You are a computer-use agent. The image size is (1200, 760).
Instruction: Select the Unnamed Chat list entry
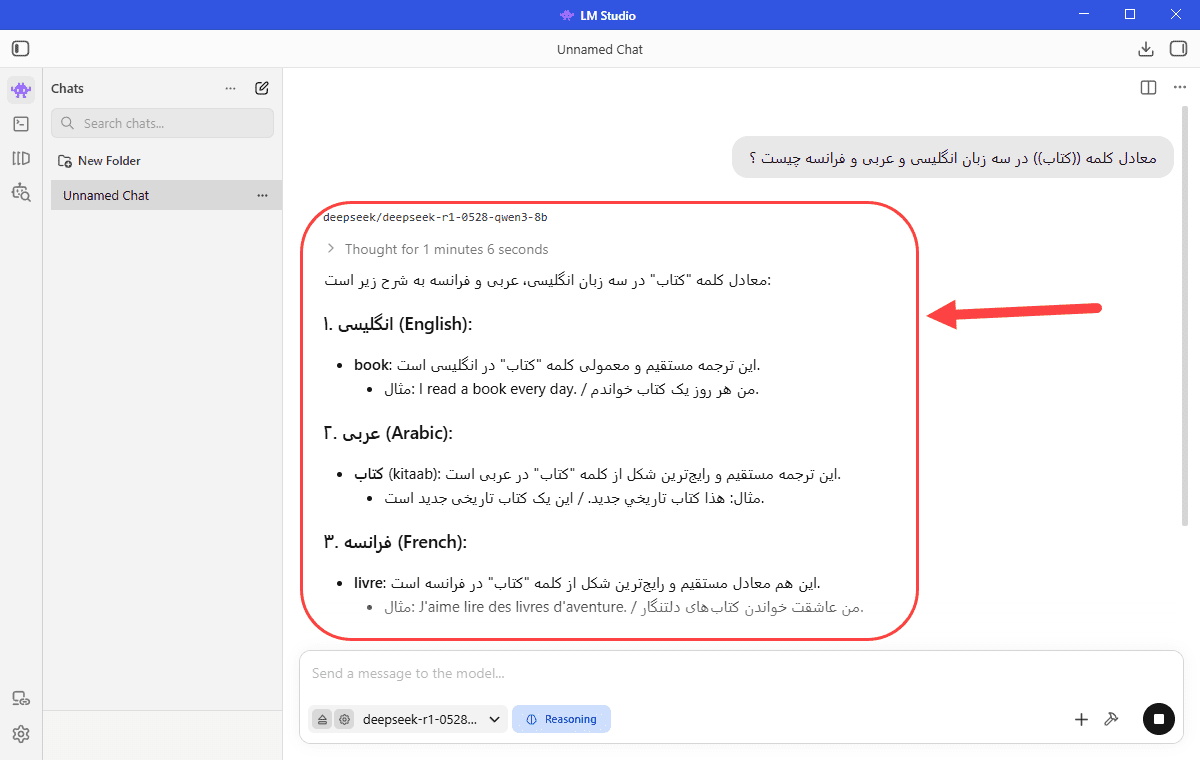tap(166, 195)
